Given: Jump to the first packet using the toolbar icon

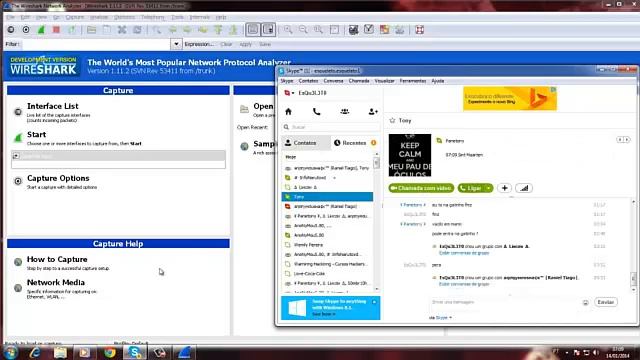Looking at the screenshot, I should click(x=218, y=30).
